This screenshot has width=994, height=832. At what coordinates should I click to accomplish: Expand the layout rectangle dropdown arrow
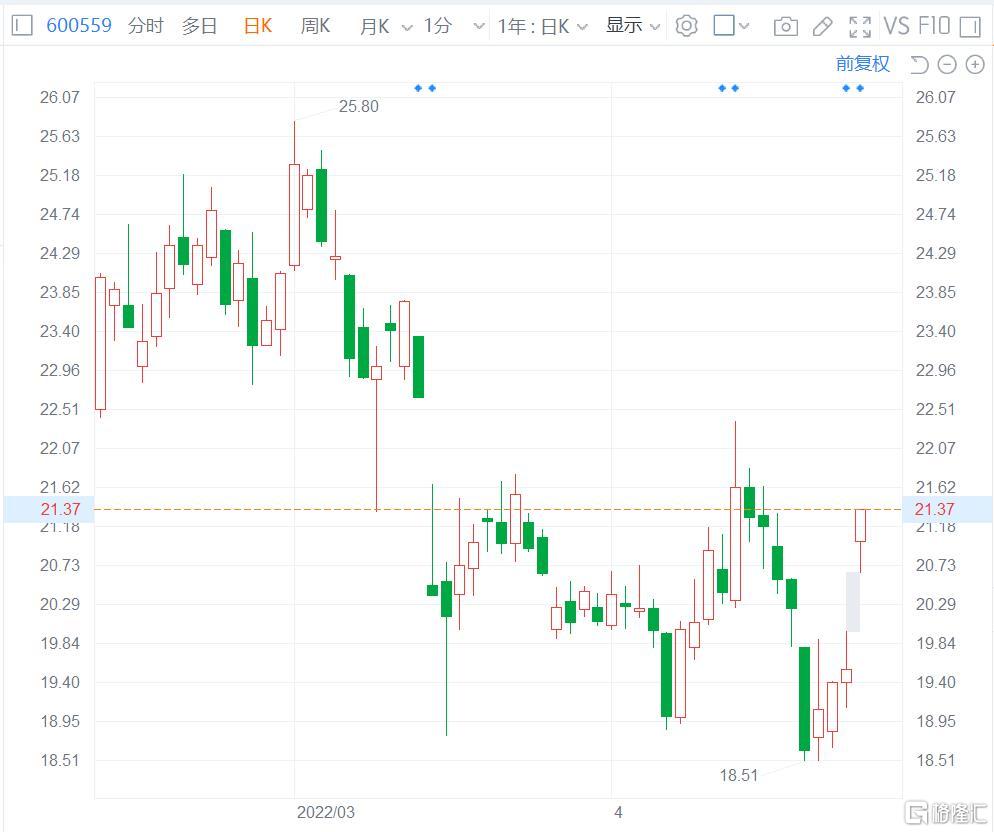point(744,26)
